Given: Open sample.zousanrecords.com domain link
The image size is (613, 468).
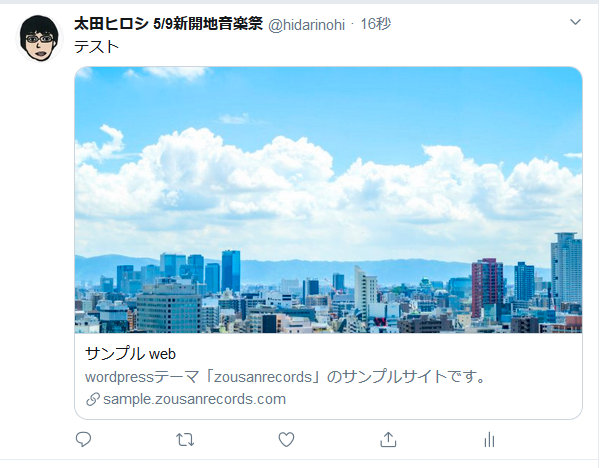Looking at the screenshot, I should (x=194, y=399).
